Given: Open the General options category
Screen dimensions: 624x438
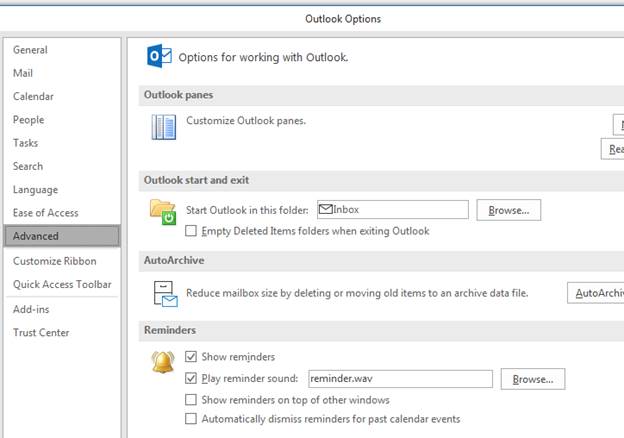Looking at the screenshot, I should (62, 50).
